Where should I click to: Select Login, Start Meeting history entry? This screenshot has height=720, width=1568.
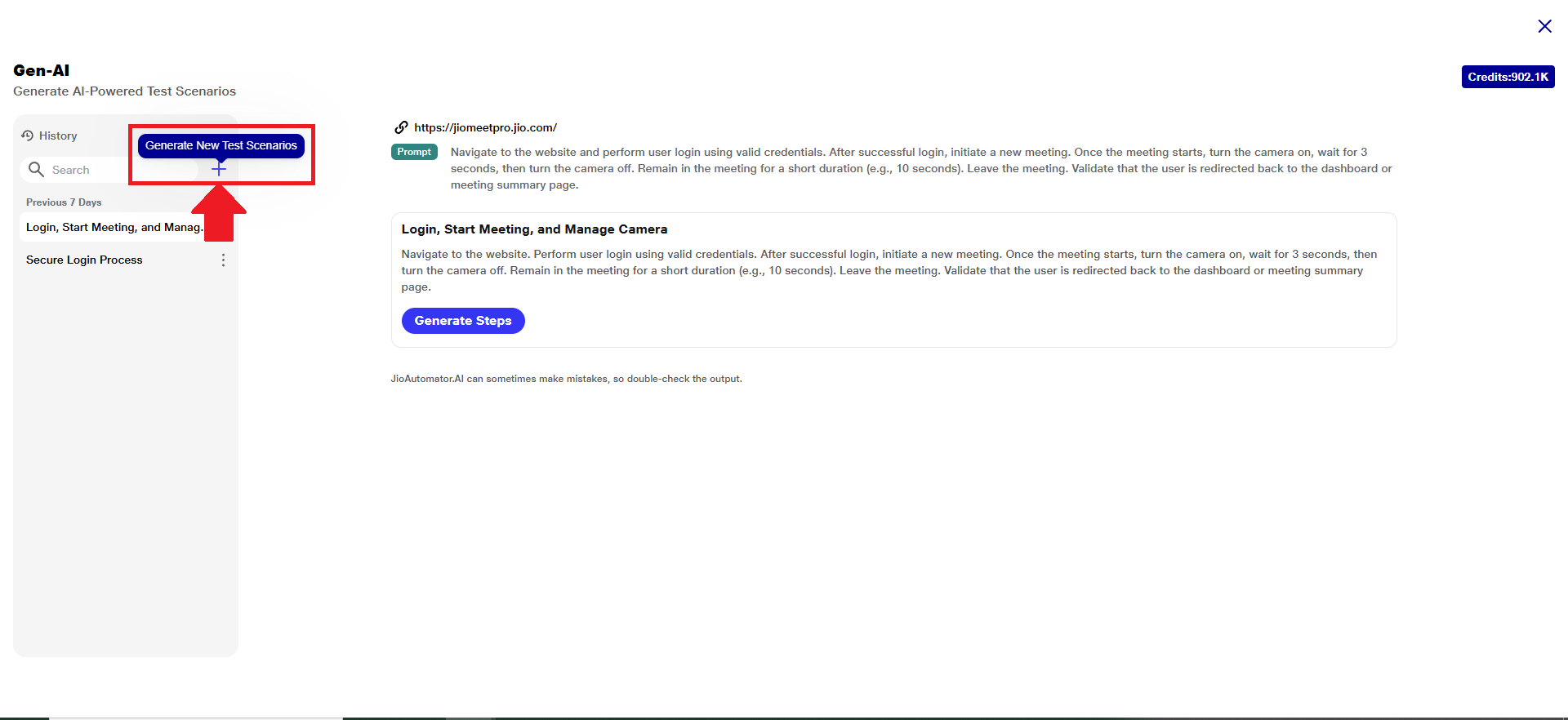tap(113, 227)
